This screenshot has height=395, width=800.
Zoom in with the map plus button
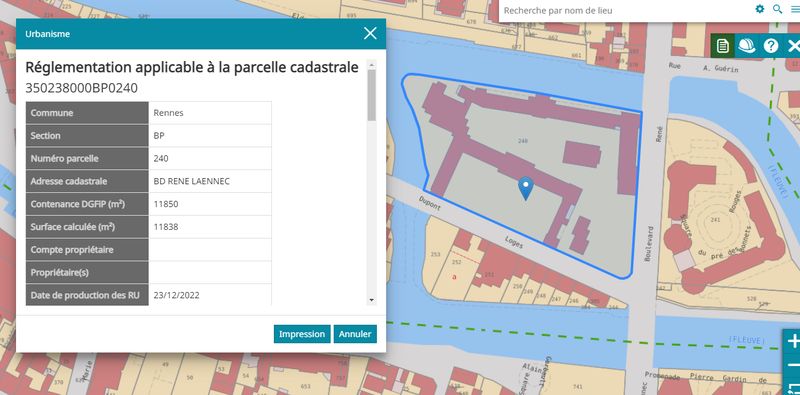click(x=793, y=341)
